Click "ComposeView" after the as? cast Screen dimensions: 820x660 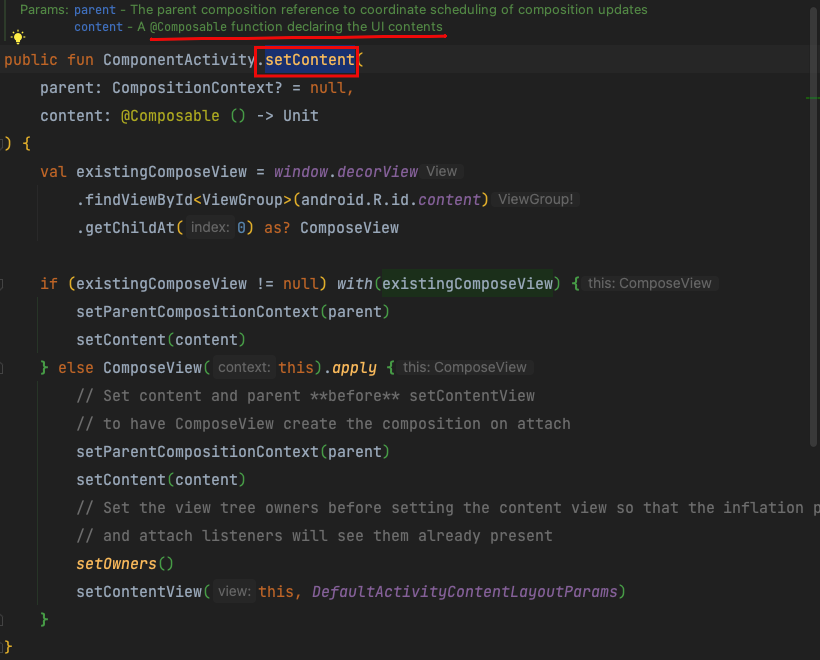[x=349, y=227]
